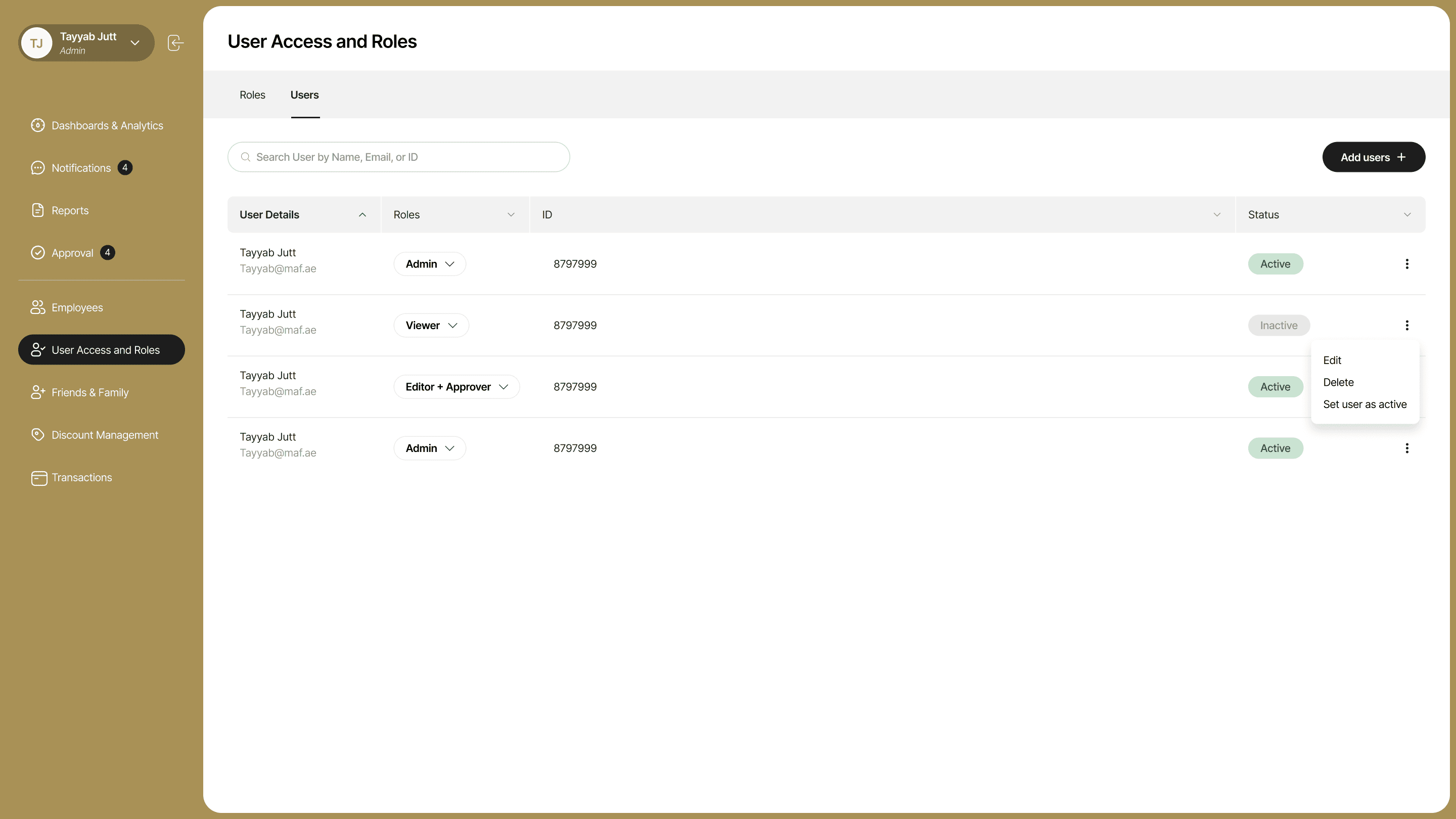The height and width of the screenshot is (819, 1456).
Task: Open the Admin role dropdown in the first row
Action: pyautogui.click(x=430, y=264)
